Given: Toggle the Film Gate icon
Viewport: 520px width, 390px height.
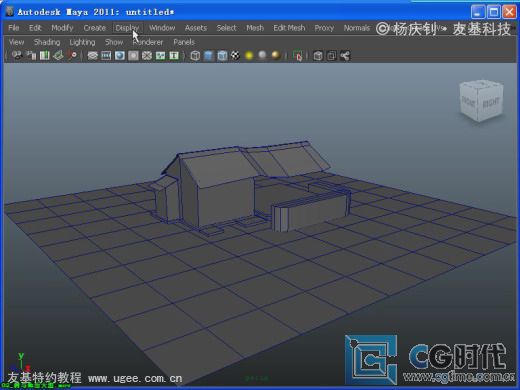Looking at the screenshot, I should coord(106,55).
